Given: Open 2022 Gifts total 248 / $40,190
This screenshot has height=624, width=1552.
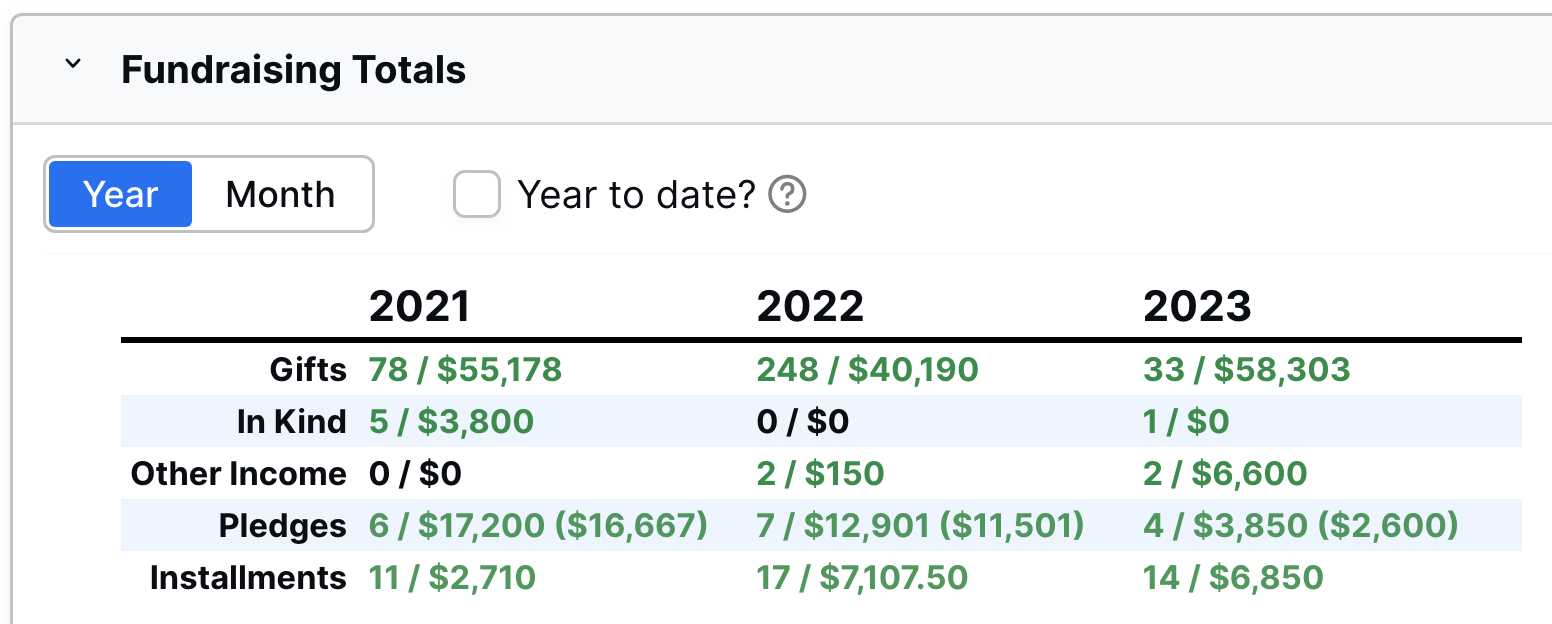Looking at the screenshot, I should pos(867,370).
